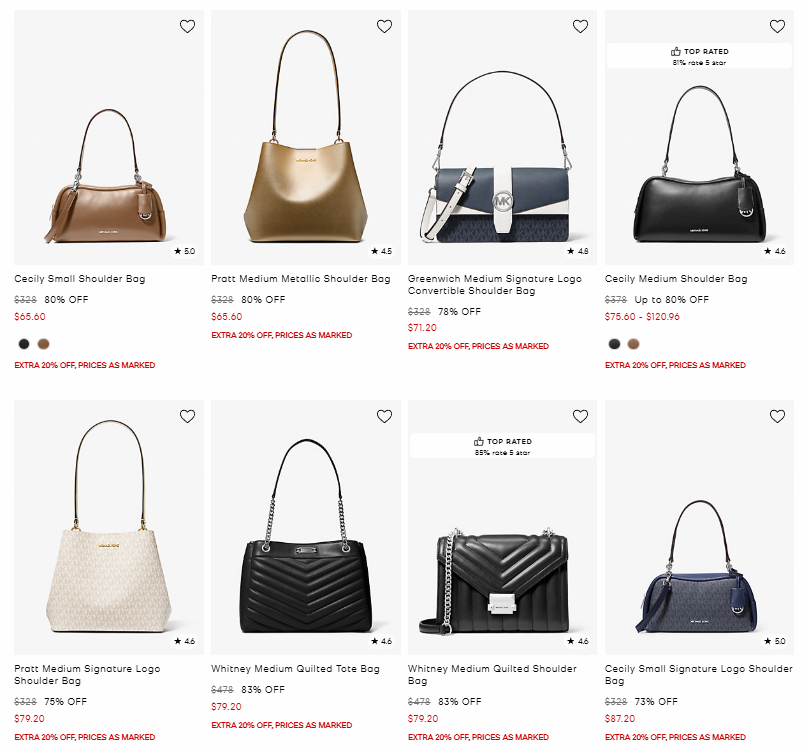This screenshot has width=809, height=750.
Task: Open Pratt Medium Metallic Shoulder Bag title link
Action: tap(300, 279)
